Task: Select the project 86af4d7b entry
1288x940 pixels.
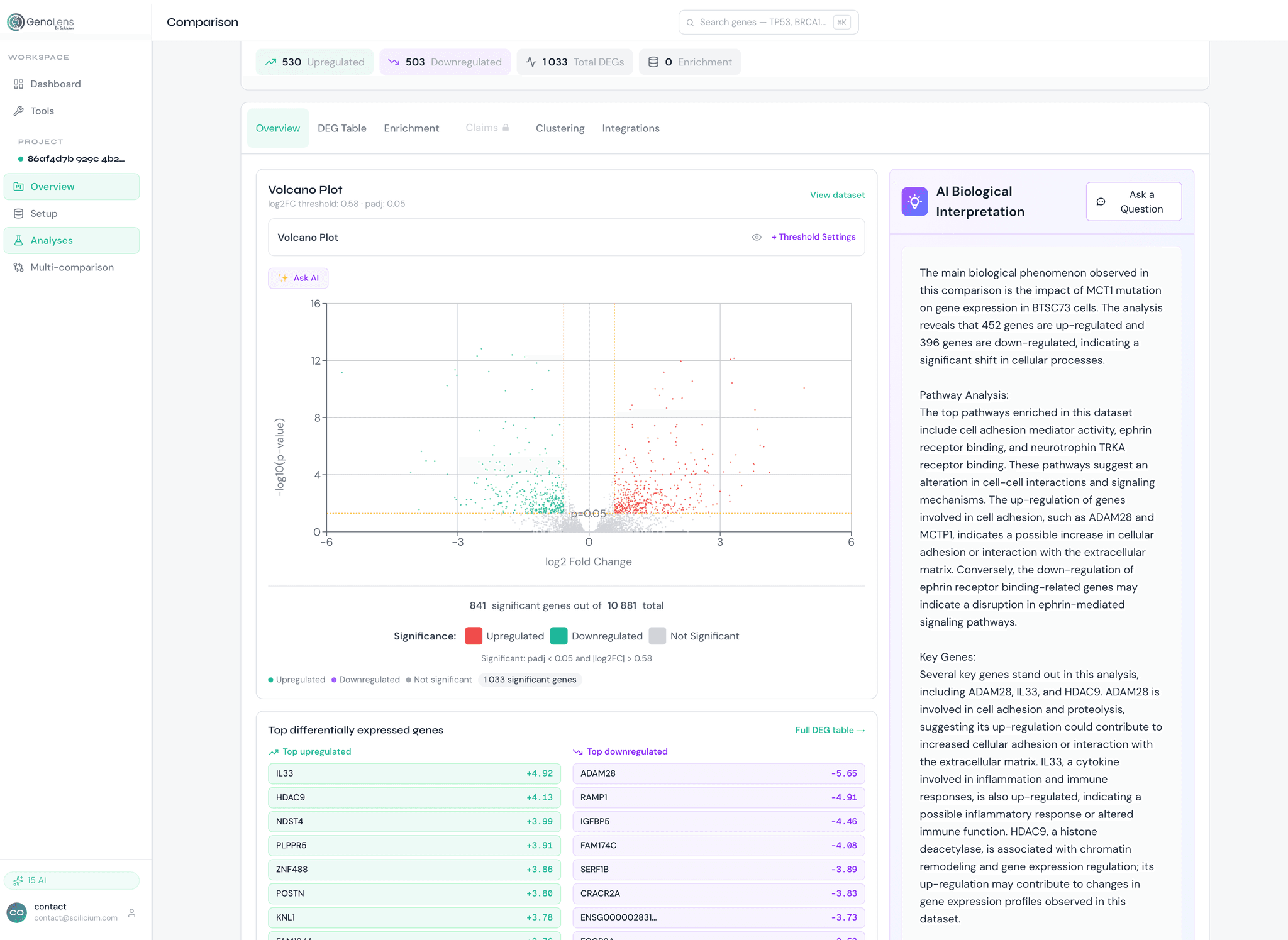Action: [72, 159]
